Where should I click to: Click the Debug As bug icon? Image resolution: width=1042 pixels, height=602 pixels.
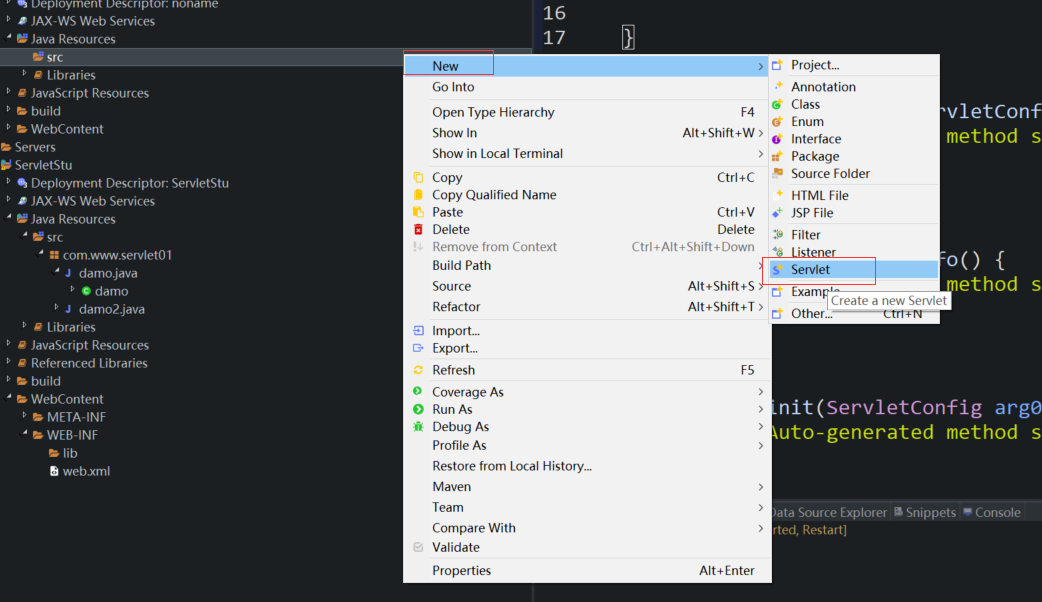click(418, 427)
